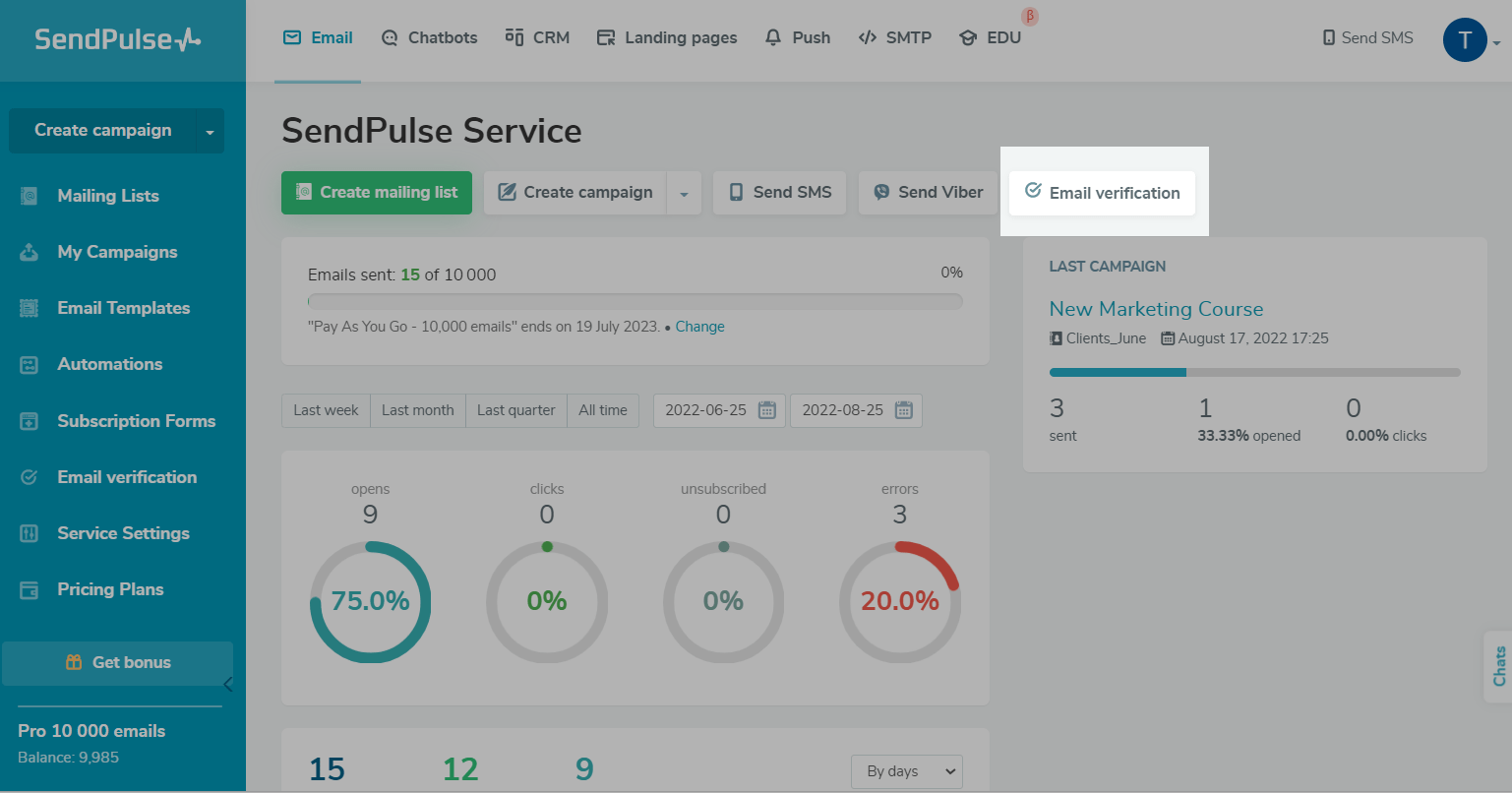Open the Landing pages tab
The width and height of the screenshot is (1512, 793).
tap(667, 38)
